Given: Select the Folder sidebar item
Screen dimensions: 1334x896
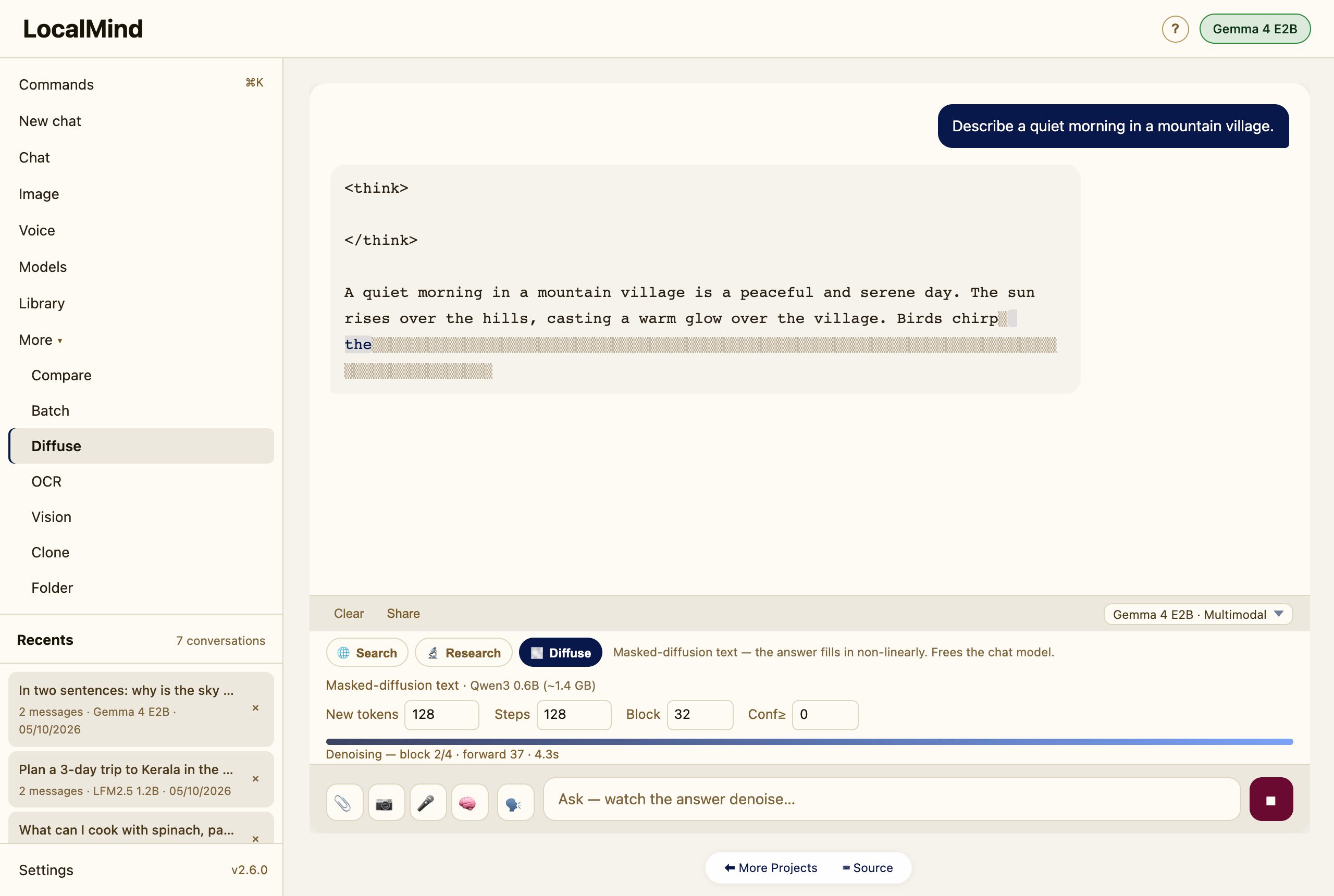Looking at the screenshot, I should (x=141, y=588).
